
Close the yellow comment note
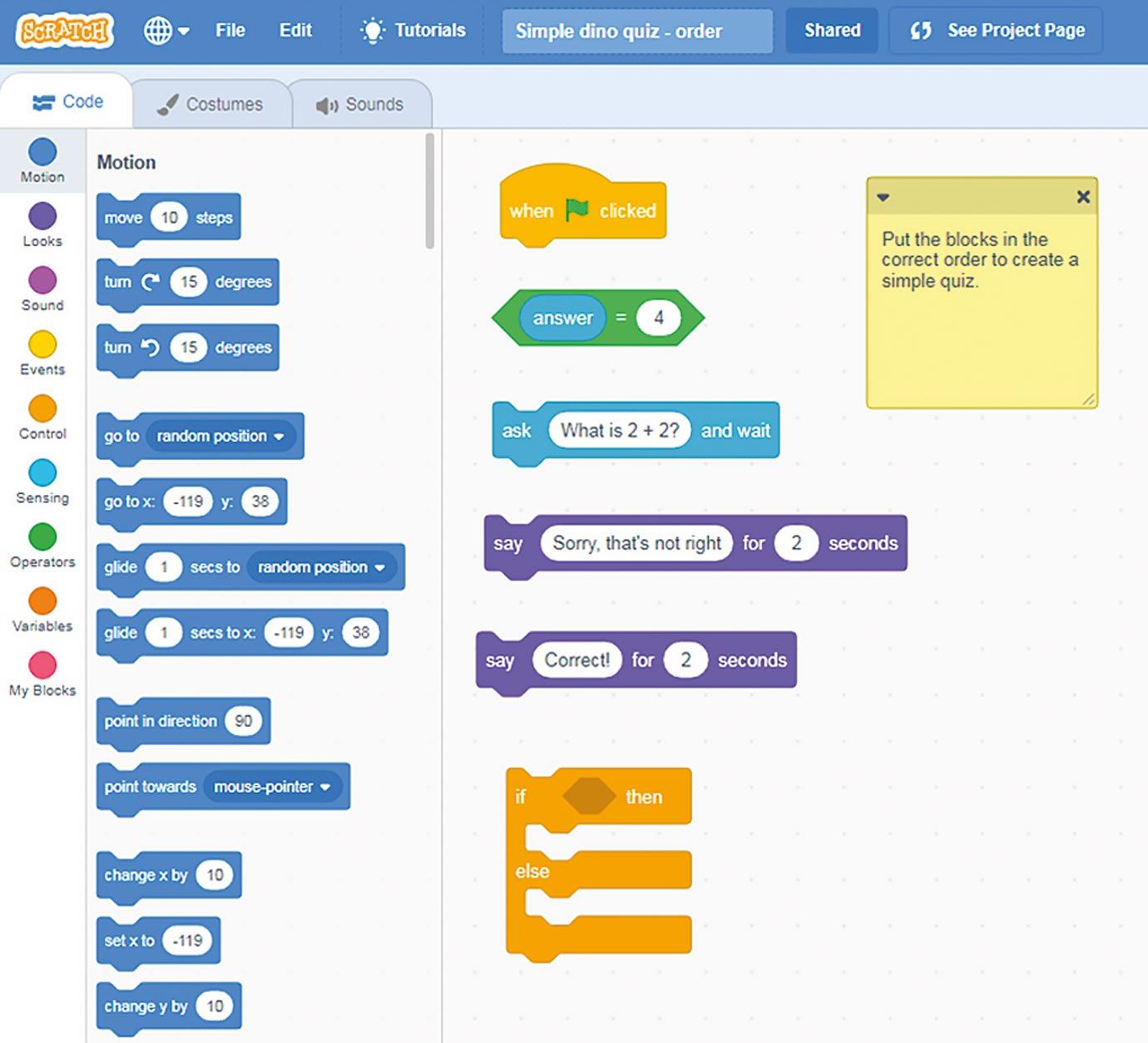point(1083,197)
